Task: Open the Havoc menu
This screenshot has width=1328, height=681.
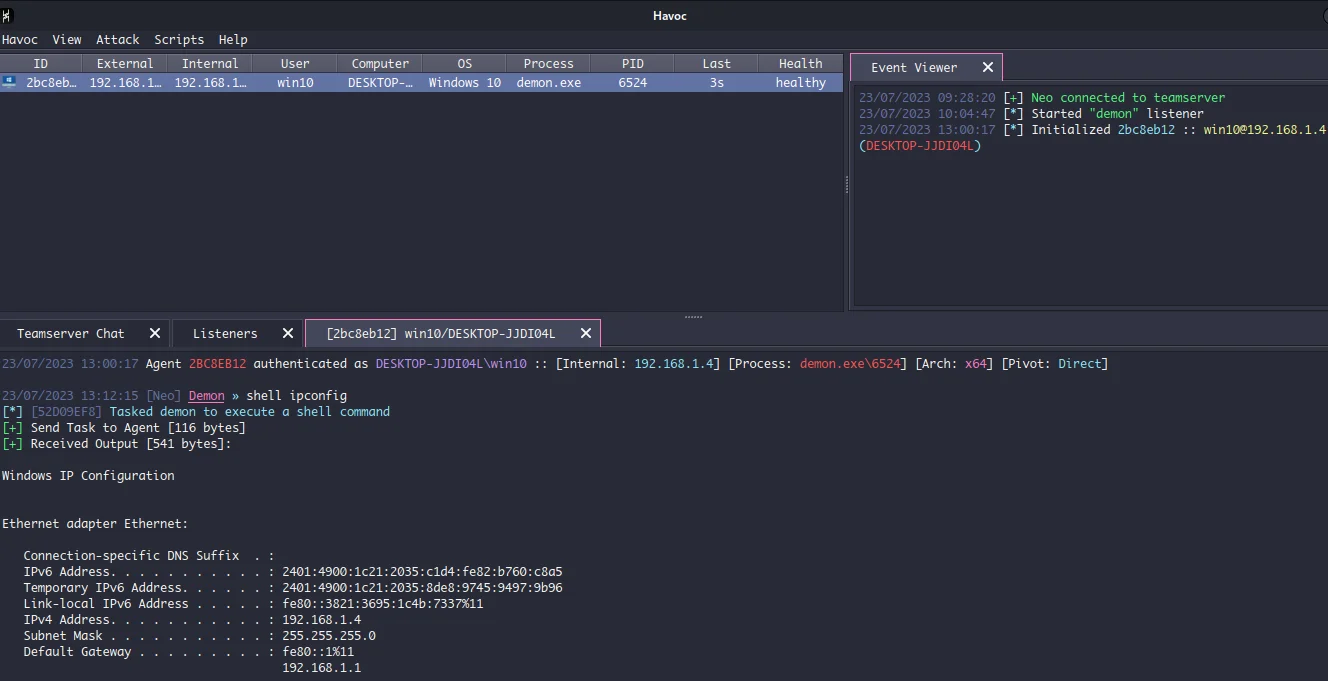Action: click(x=20, y=40)
